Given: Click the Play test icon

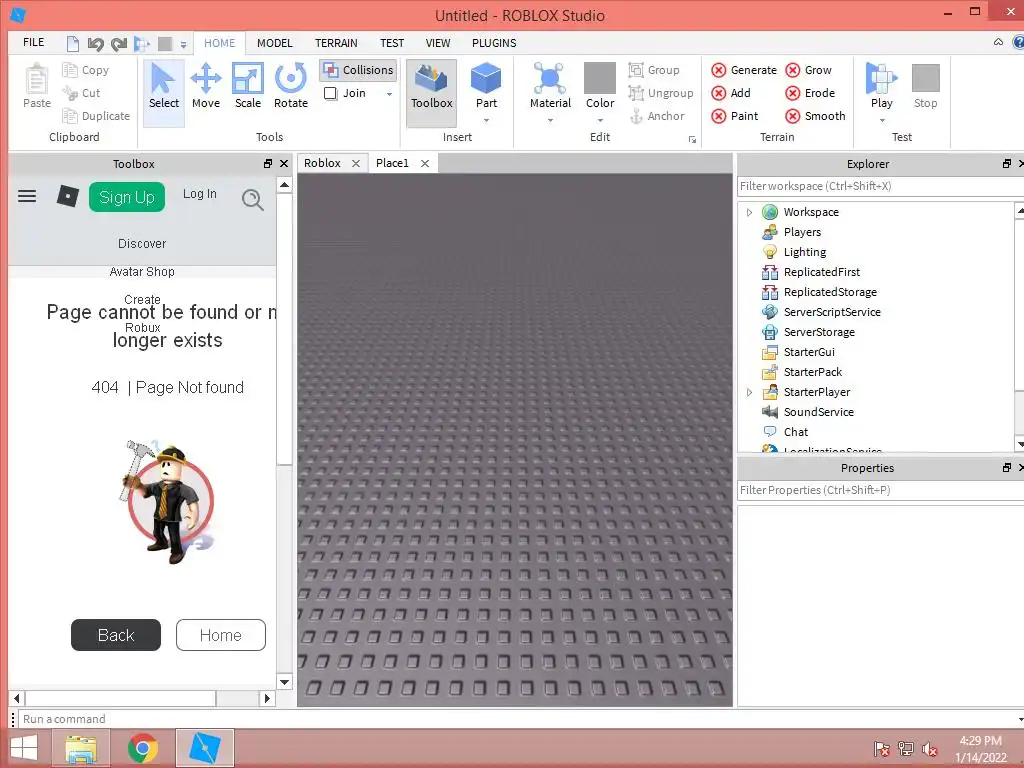Looking at the screenshot, I should pos(882,80).
